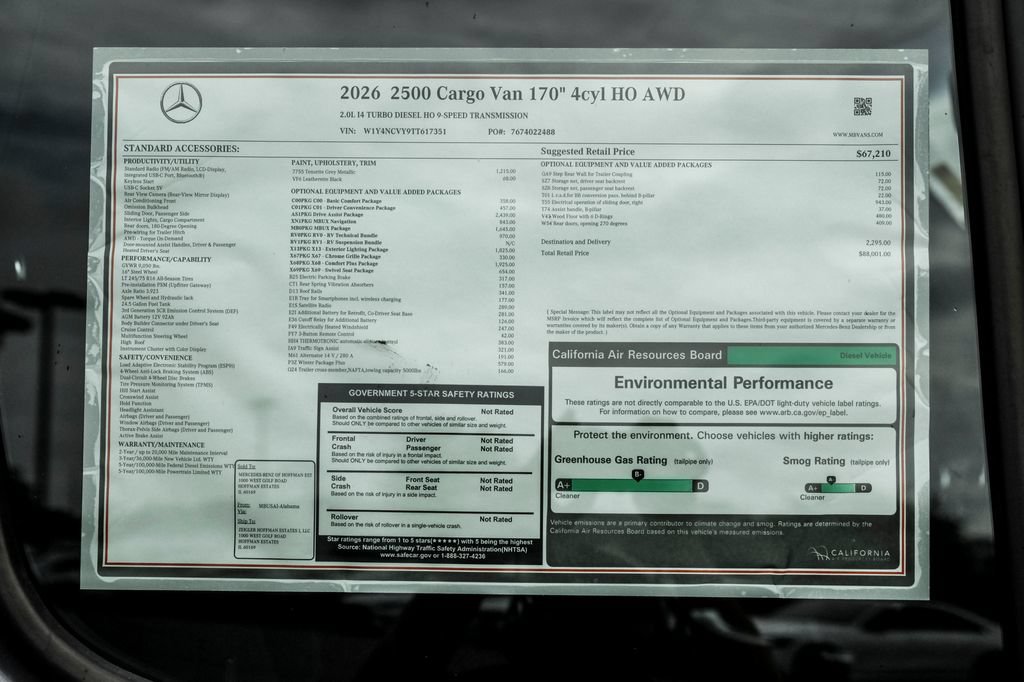The width and height of the screenshot is (1024, 682).
Task: Click "Hill Start Assist" line
Action: pyautogui.click(x=137, y=391)
